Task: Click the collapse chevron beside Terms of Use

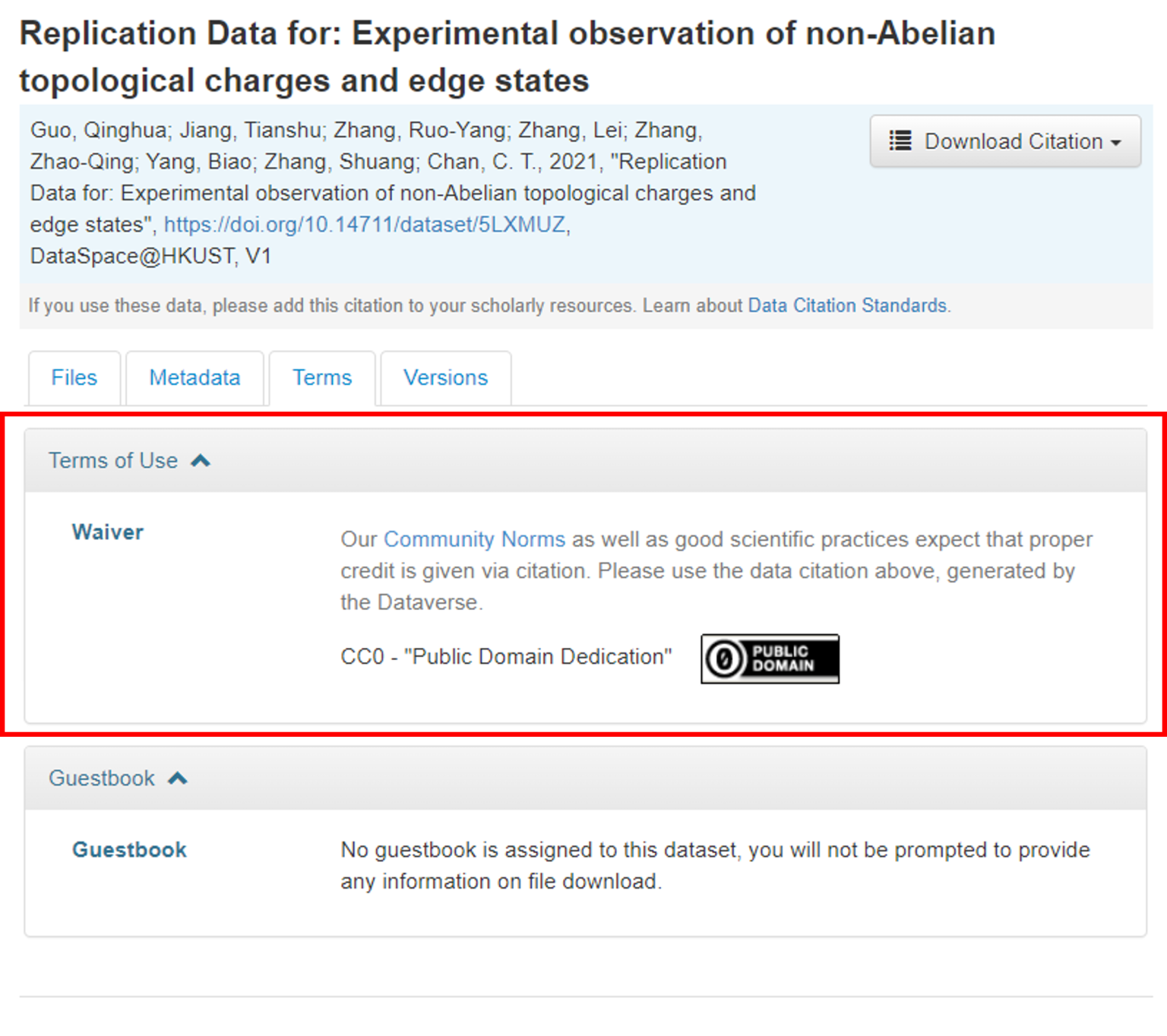Action: click(201, 460)
